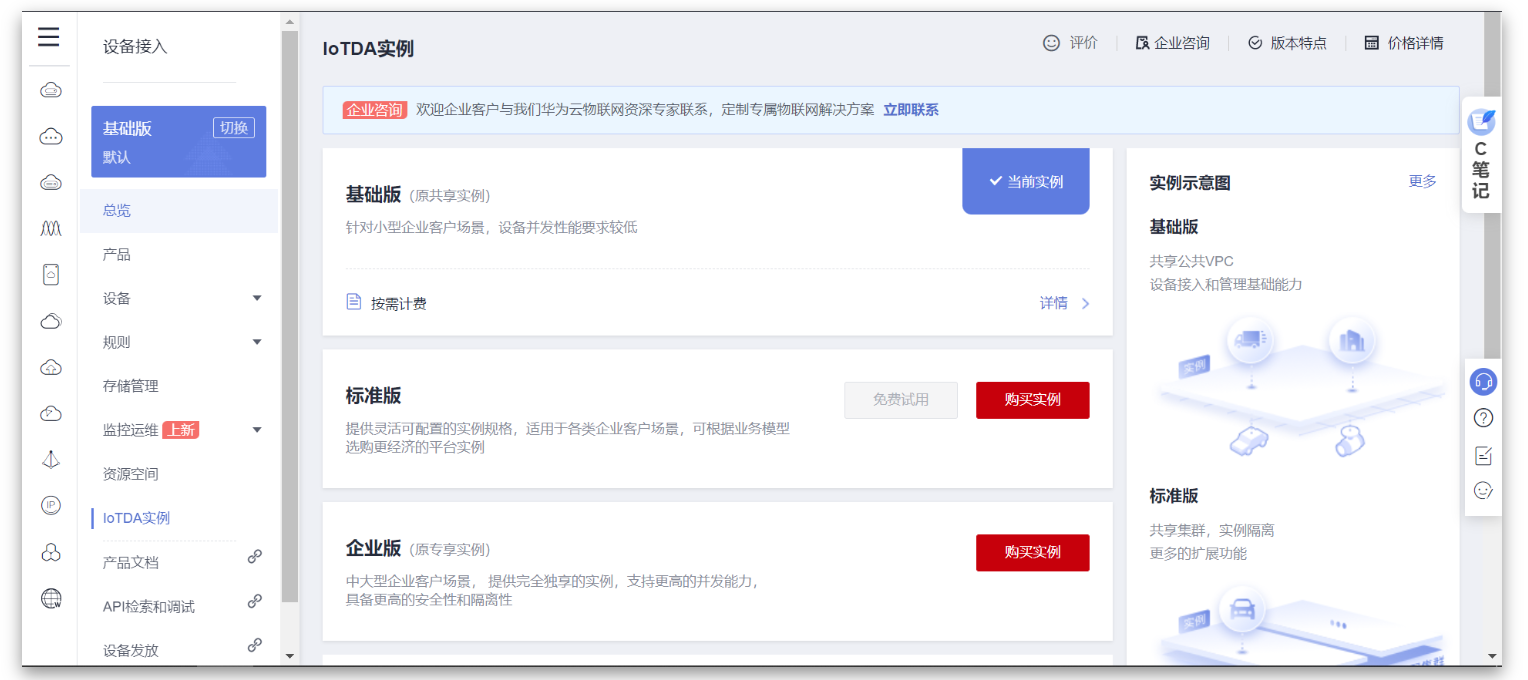Expand the 设备 submenu arrow
The image size is (1528, 680).
click(257, 298)
